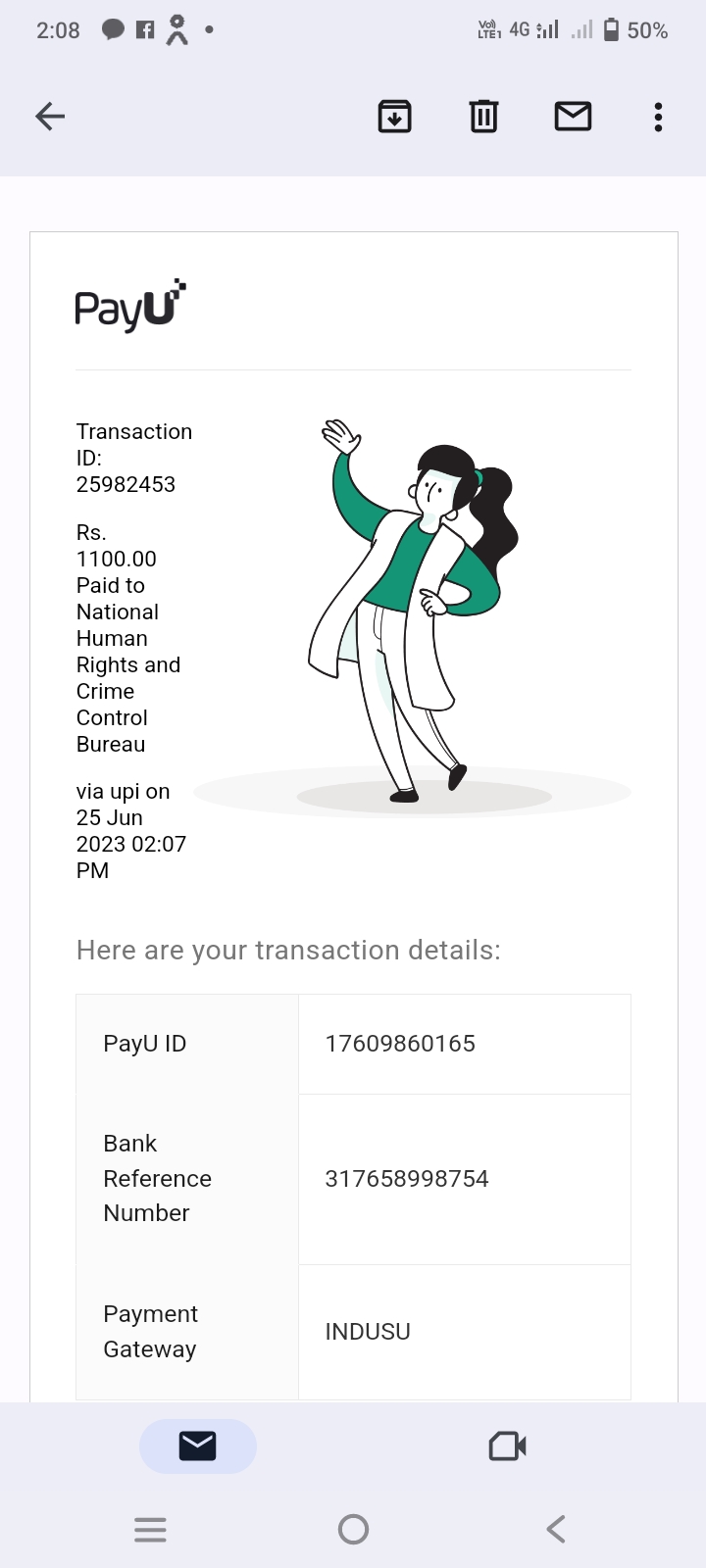
Task: Delete this email using trash icon
Action: [x=483, y=117]
